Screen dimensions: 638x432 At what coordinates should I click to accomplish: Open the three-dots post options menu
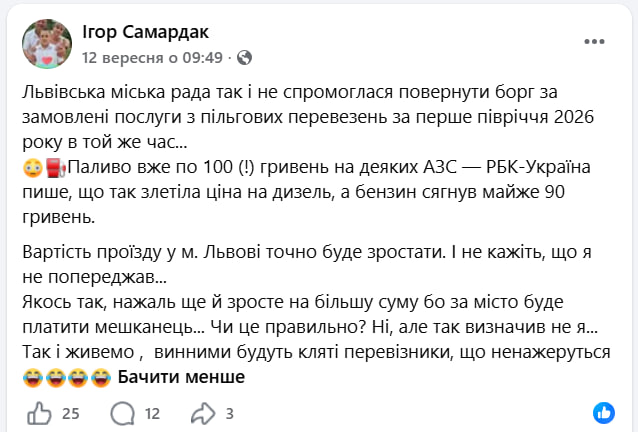click(594, 41)
